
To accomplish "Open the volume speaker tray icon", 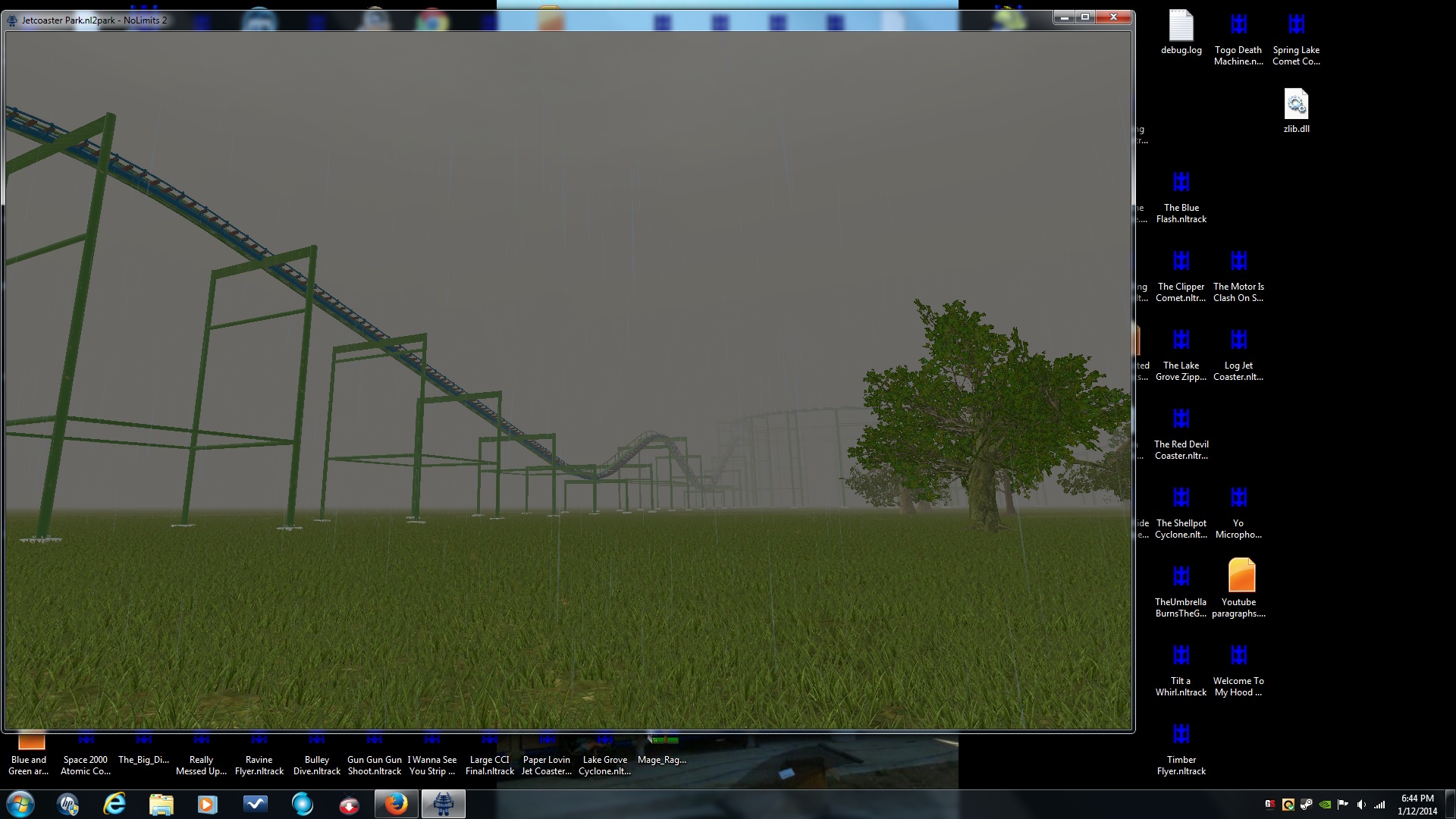I will tap(1361, 805).
